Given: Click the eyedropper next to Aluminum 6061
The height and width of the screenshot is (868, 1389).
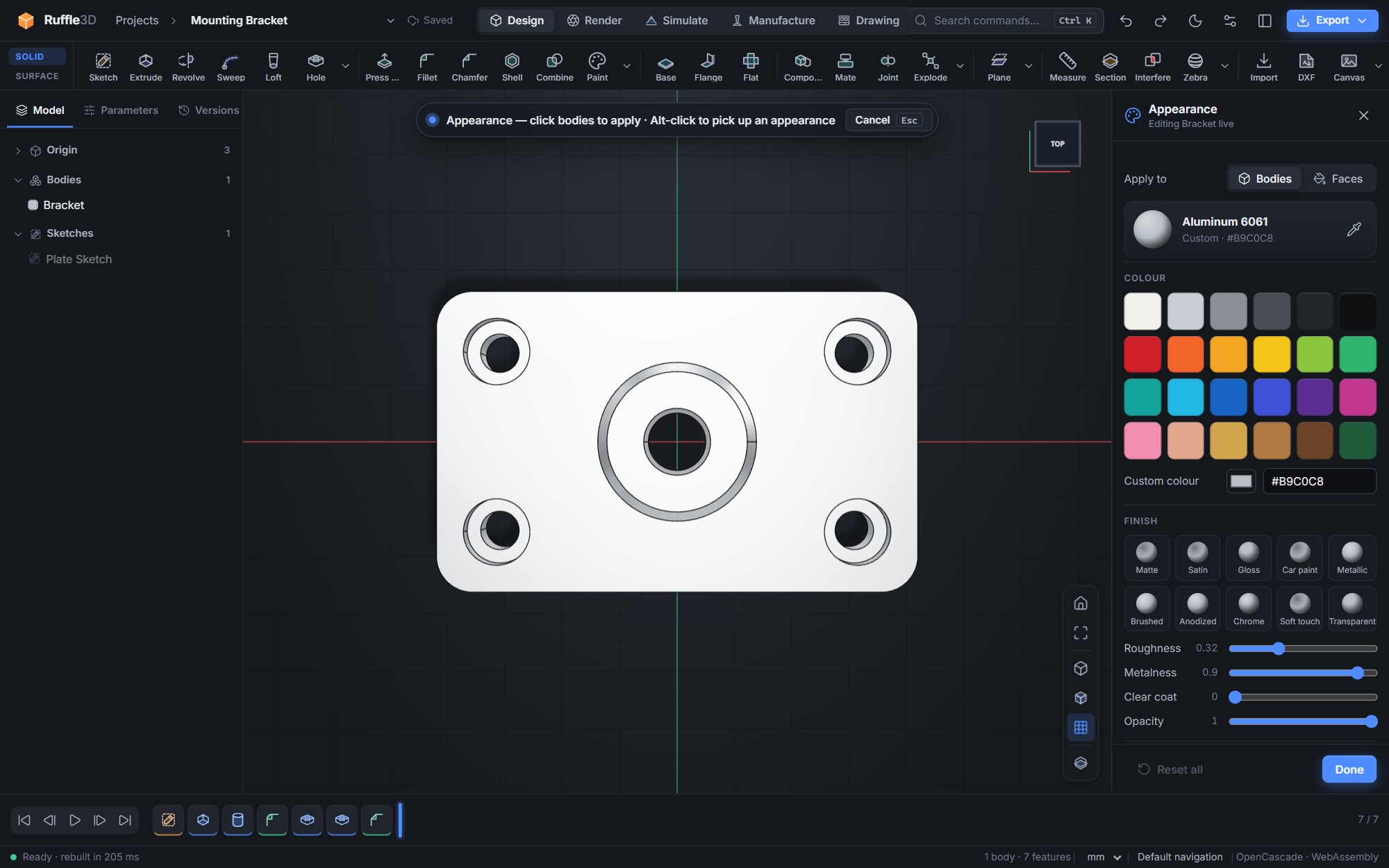Looking at the screenshot, I should [1354, 229].
